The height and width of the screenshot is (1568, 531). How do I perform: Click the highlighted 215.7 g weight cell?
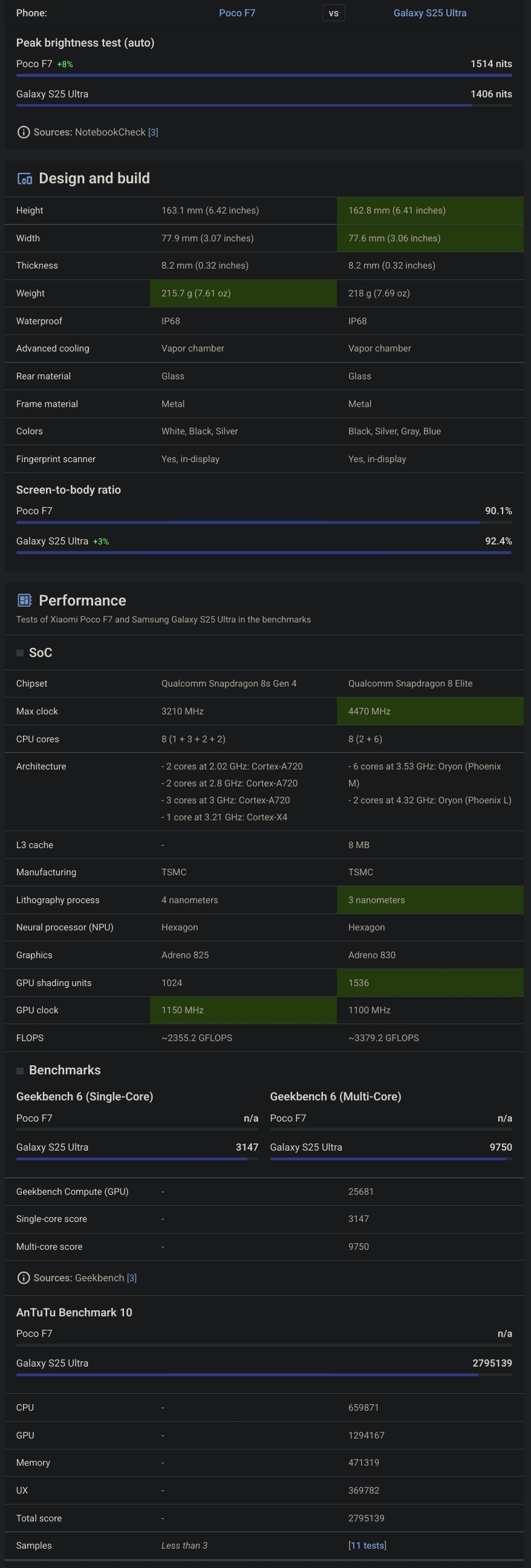pos(243,293)
